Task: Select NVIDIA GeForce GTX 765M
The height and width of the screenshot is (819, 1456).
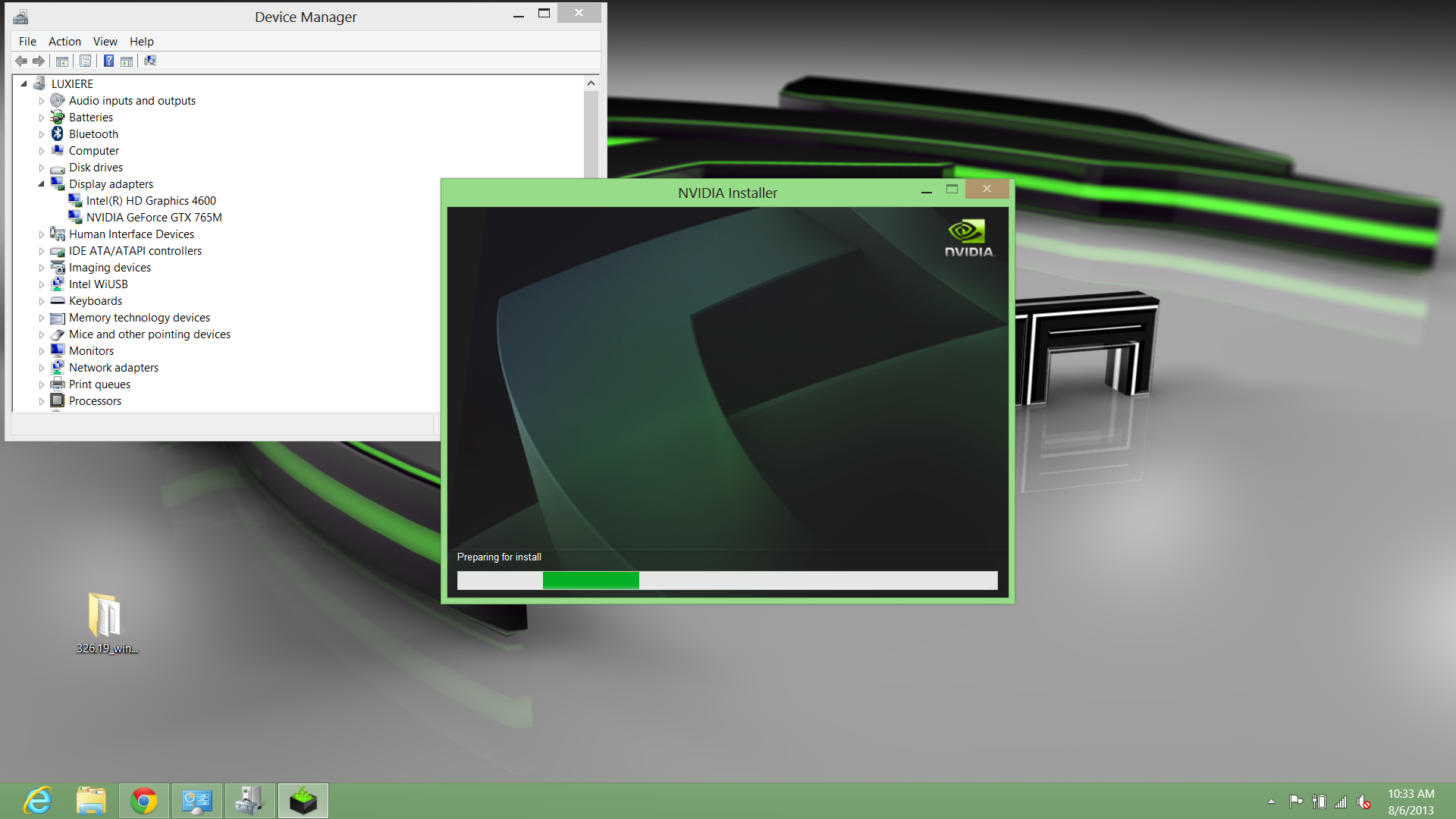Action: pyautogui.click(x=154, y=218)
